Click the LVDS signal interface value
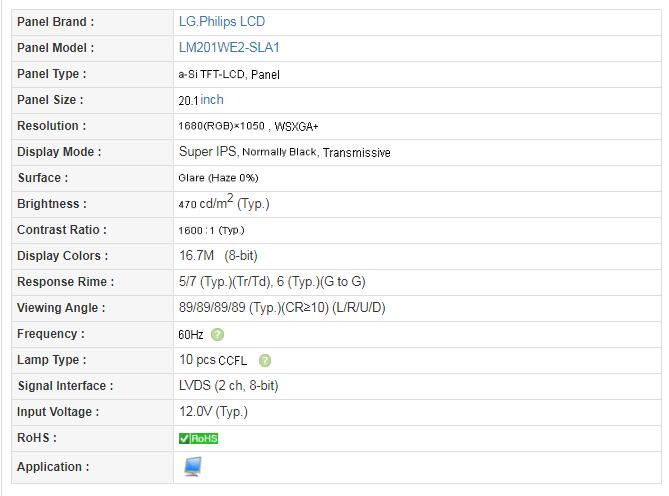 pyautogui.click(x=229, y=386)
